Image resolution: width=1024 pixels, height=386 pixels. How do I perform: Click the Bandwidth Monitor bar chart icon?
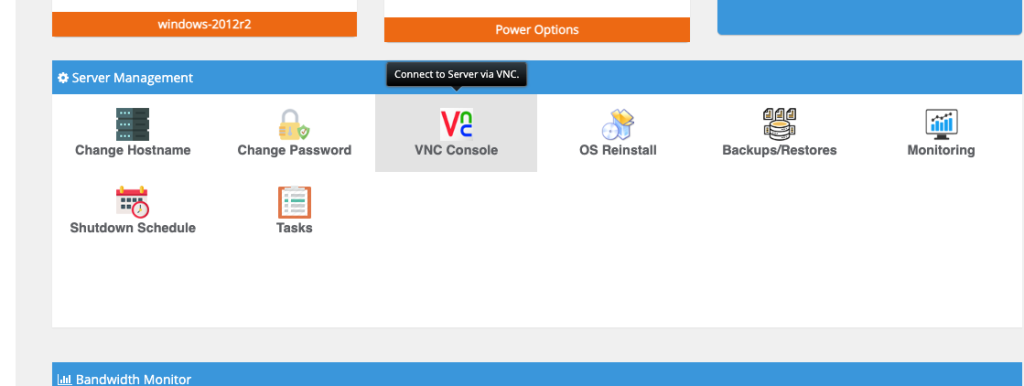(64, 379)
